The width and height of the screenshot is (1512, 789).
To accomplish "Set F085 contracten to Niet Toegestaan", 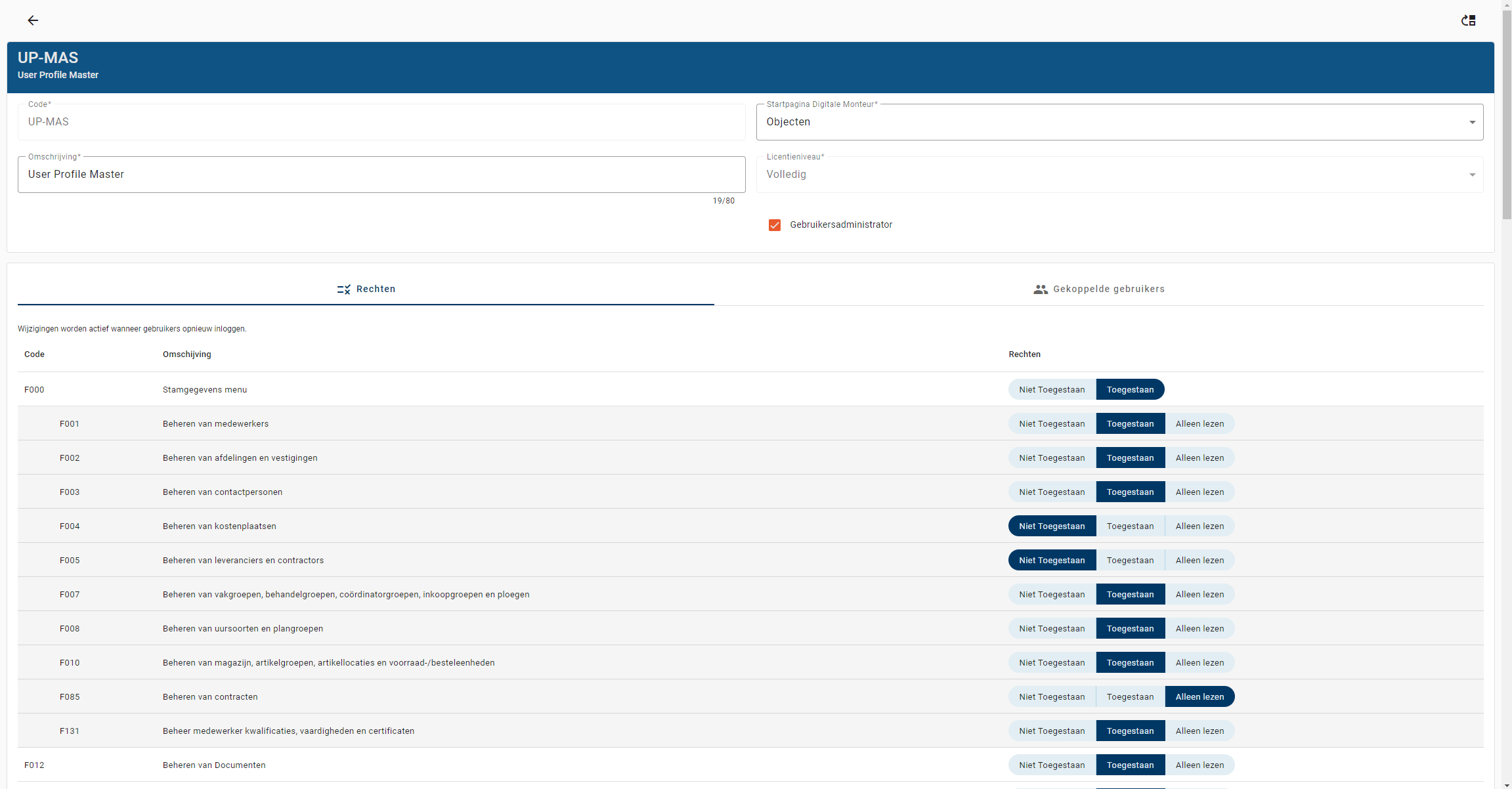I will click(1051, 697).
